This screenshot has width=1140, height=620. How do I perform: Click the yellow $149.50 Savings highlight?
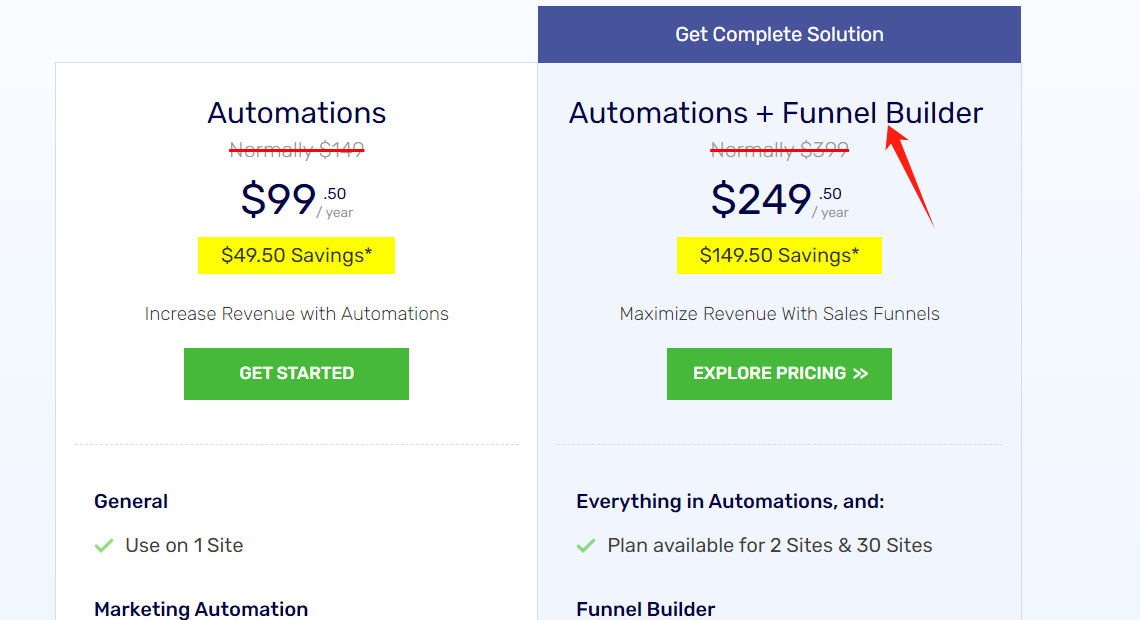click(779, 255)
